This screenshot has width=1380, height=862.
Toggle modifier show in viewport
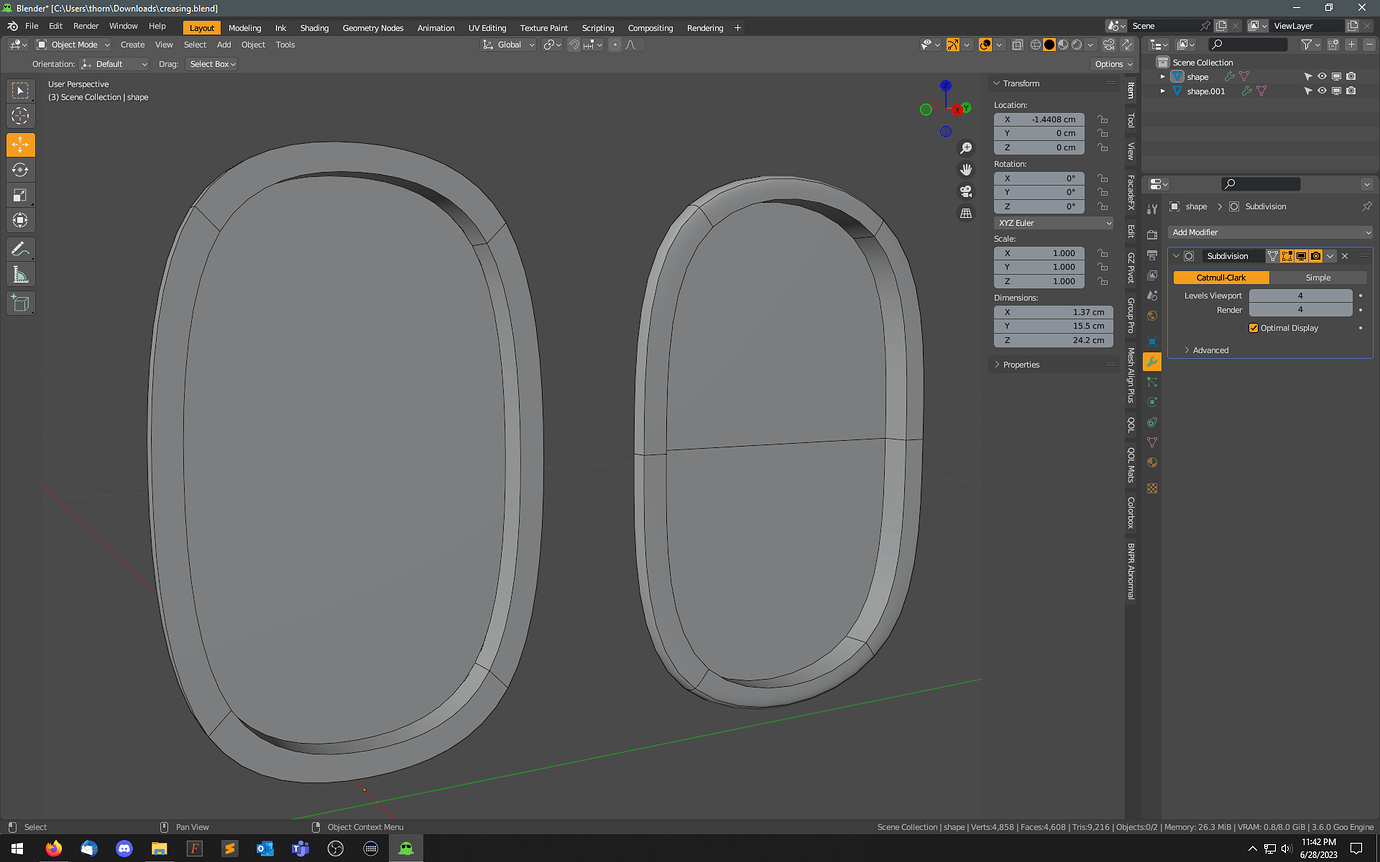coord(1302,256)
